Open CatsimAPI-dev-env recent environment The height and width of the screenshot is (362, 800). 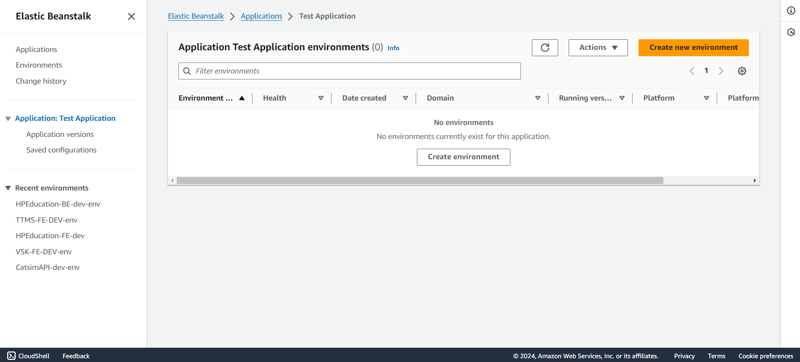click(47, 268)
